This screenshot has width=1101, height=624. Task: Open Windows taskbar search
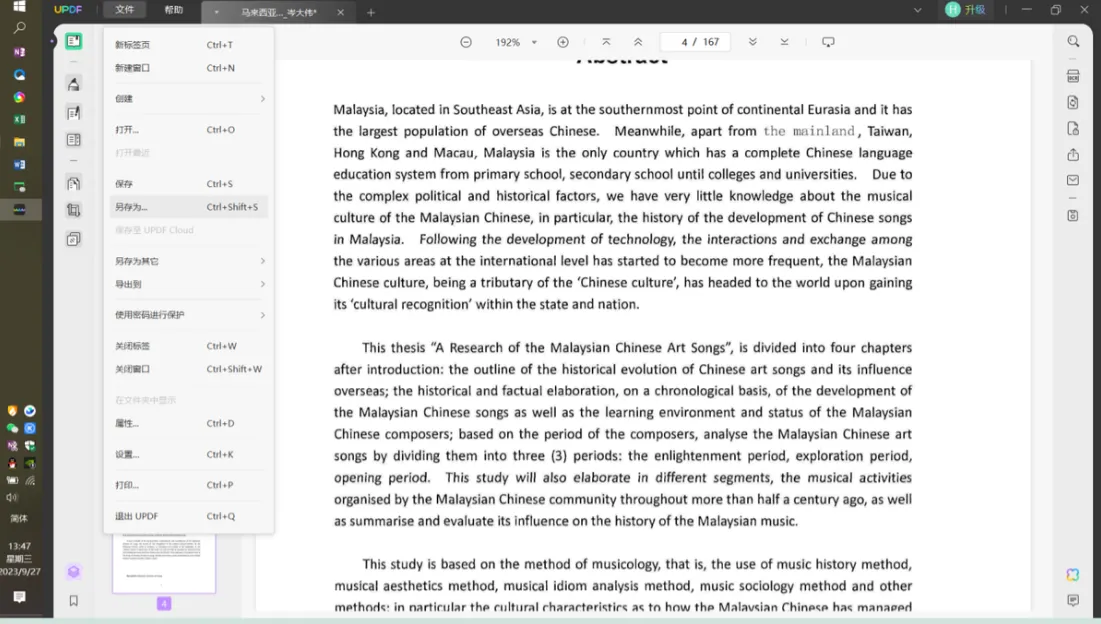coord(20,28)
